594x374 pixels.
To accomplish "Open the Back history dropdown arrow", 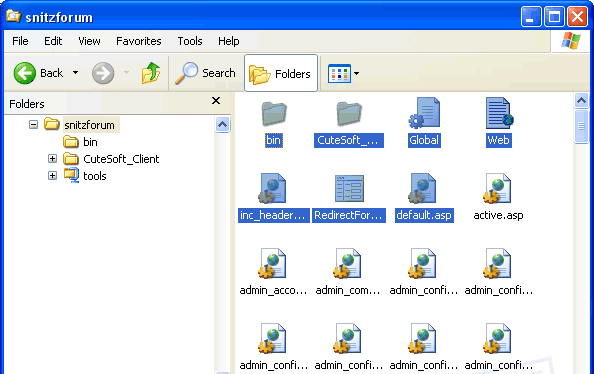I will coord(75,72).
